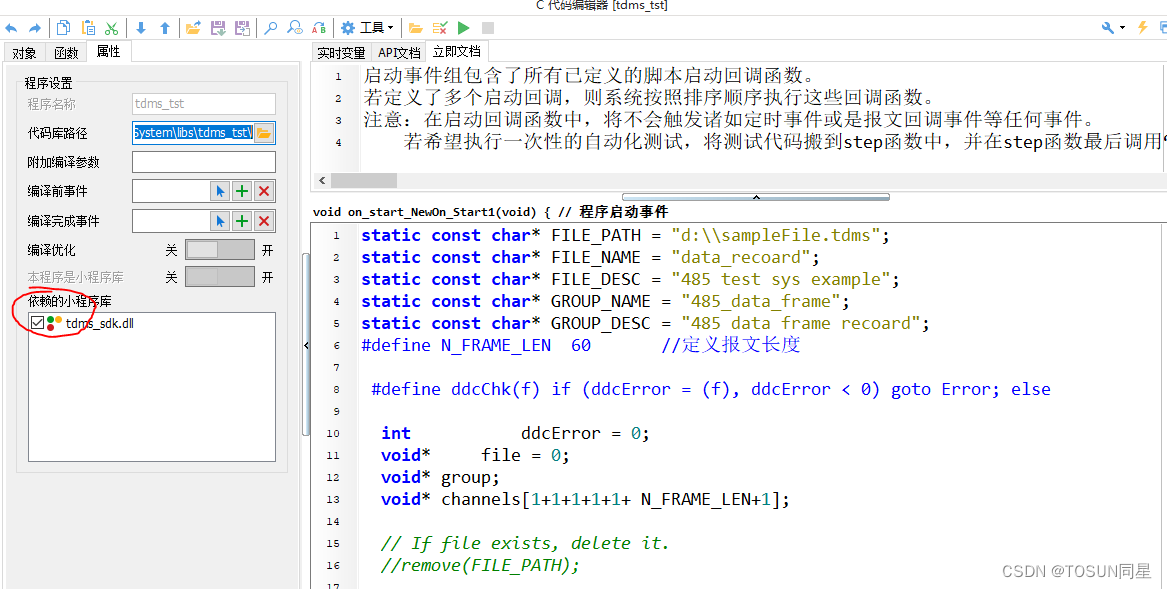
Task: Click the FILE_PATH code line
Action: pos(625,235)
